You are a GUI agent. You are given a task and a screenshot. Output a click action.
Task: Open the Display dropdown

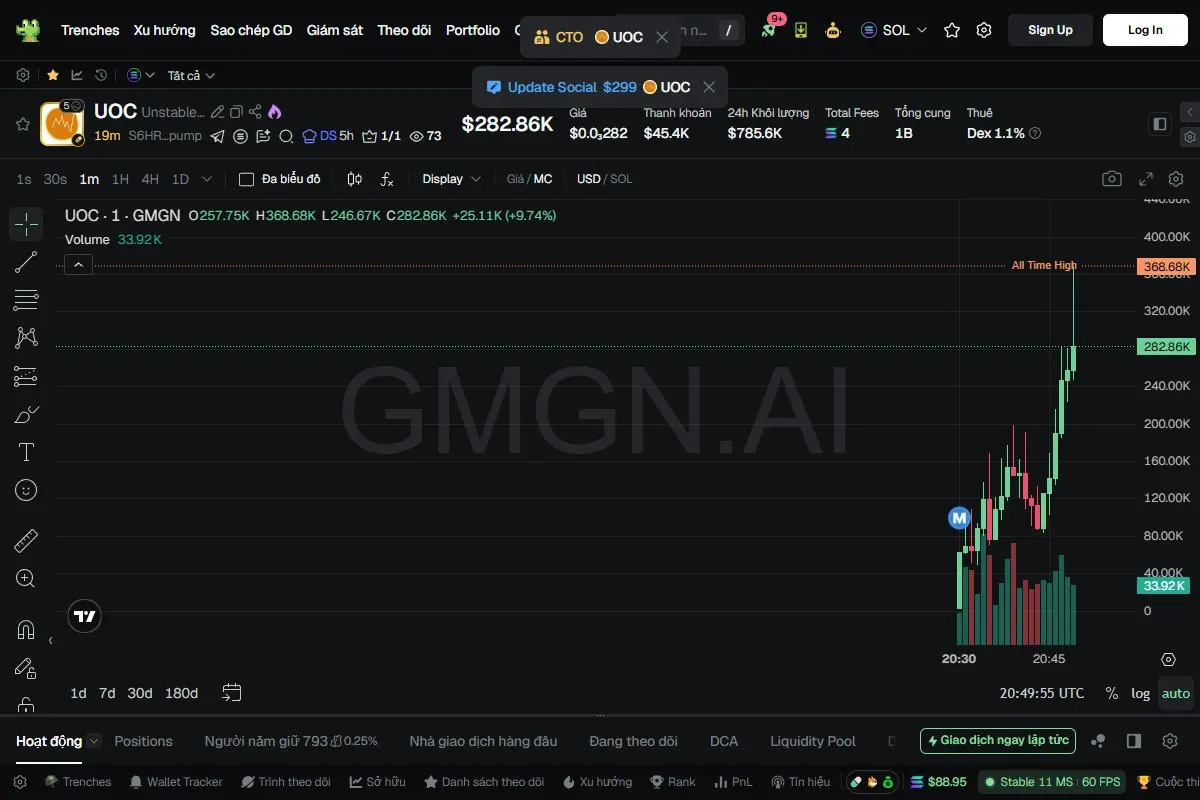coord(451,179)
